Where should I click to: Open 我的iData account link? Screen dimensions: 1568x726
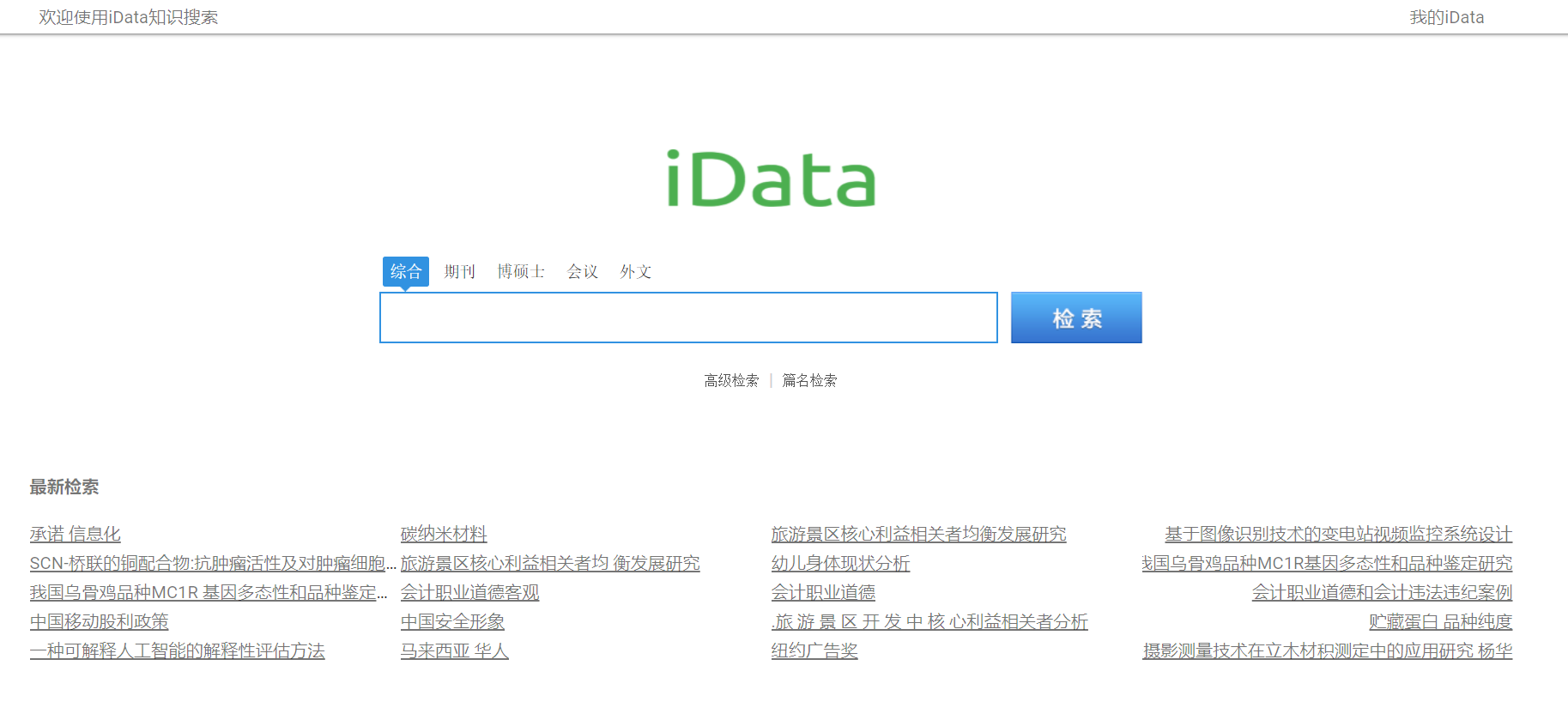pos(1447,17)
